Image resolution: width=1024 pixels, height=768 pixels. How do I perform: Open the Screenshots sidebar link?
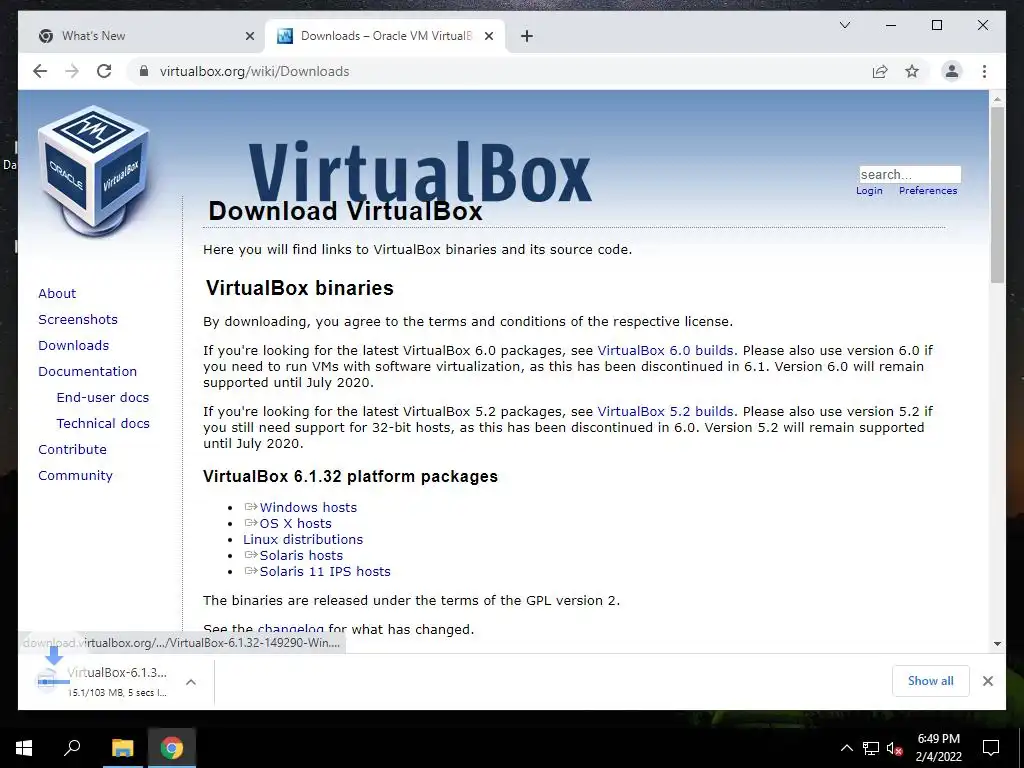[x=78, y=319]
